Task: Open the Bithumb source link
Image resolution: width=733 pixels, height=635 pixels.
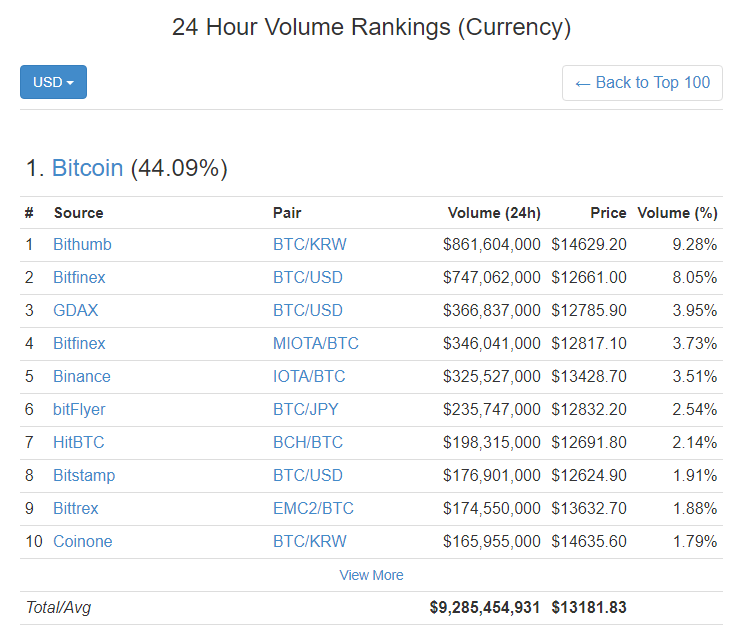Action: (x=82, y=244)
